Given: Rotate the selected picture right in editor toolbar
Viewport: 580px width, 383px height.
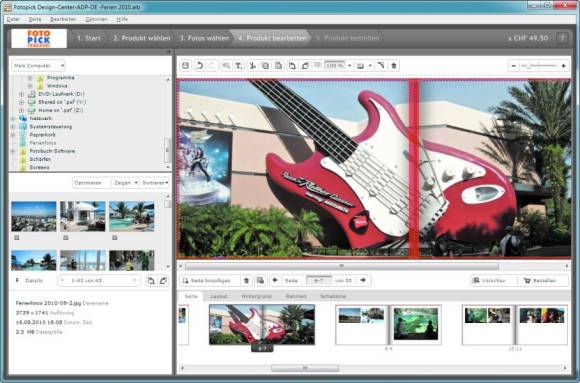Looking at the screenshot, I should 305,65.
